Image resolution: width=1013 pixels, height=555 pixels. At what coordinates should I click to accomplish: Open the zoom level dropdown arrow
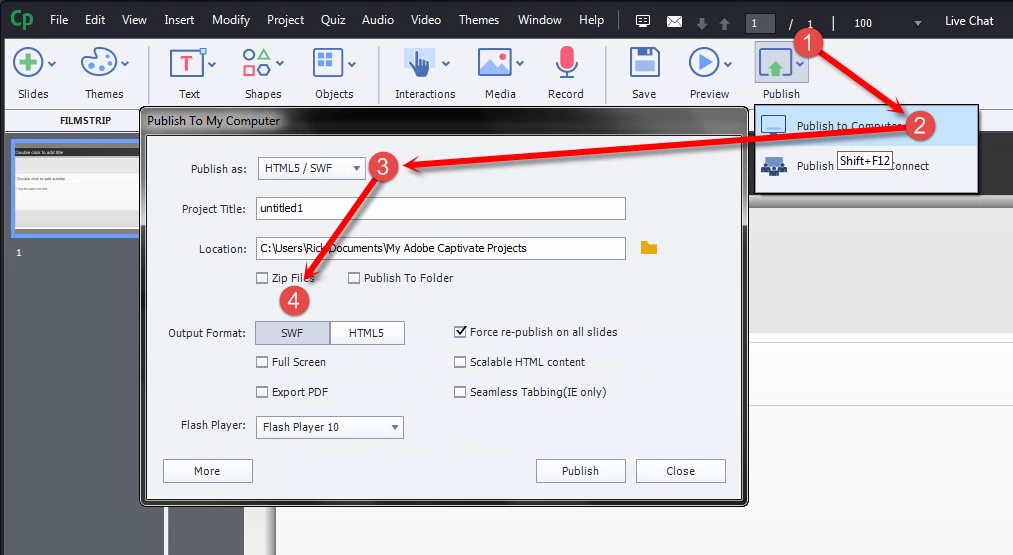coord(917,24)
